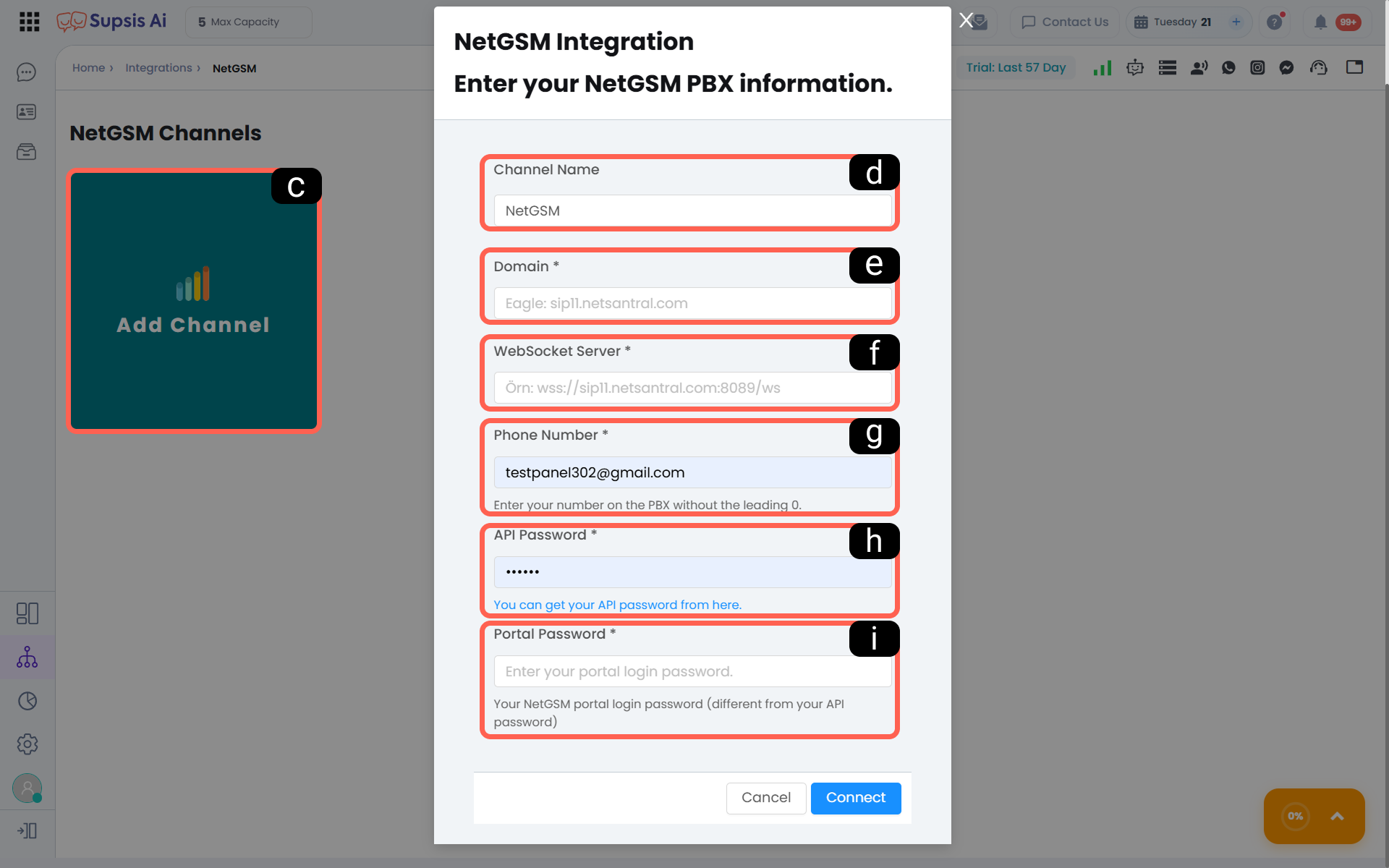The height and width of the screenshot is (868, 1389).
Task: Click the speaking users voice icon
Action: (x=1199, y=68)
